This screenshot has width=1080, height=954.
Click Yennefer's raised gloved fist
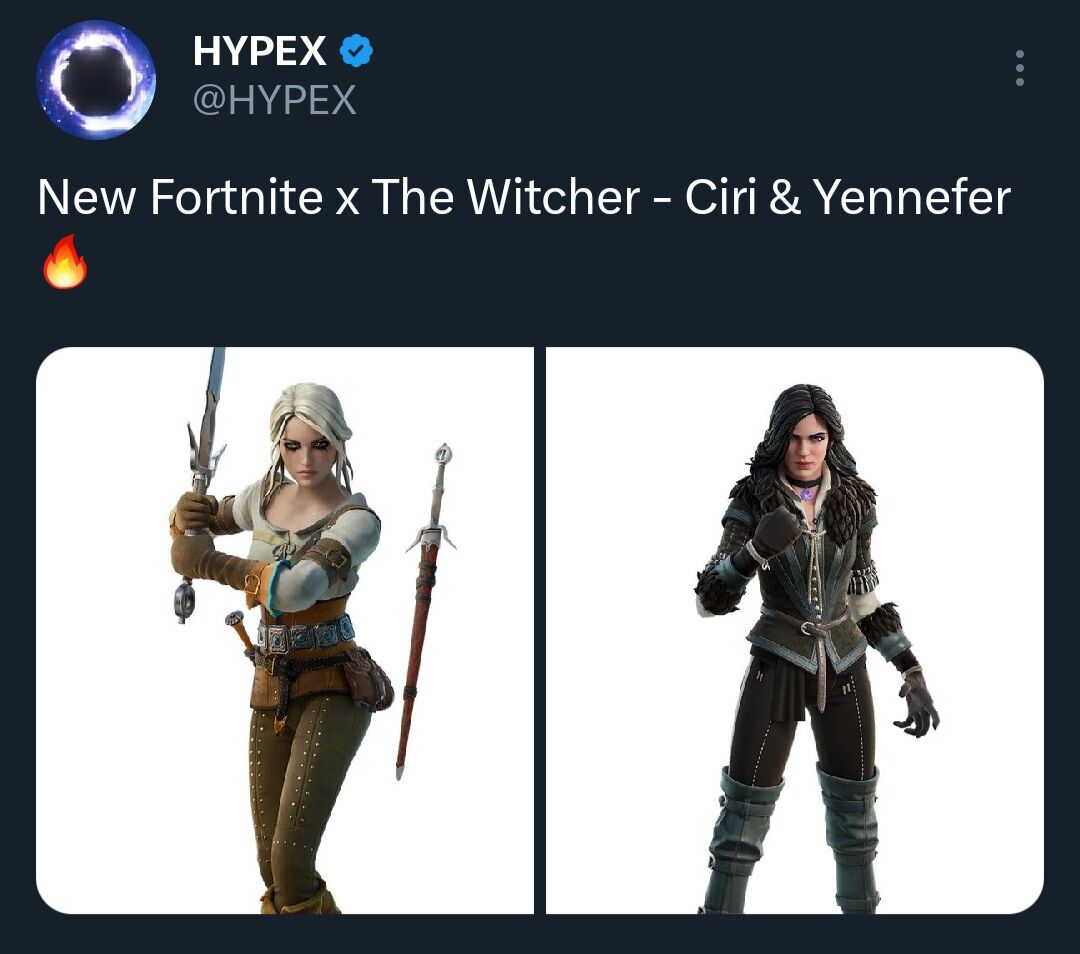click(x=776, y=529)
